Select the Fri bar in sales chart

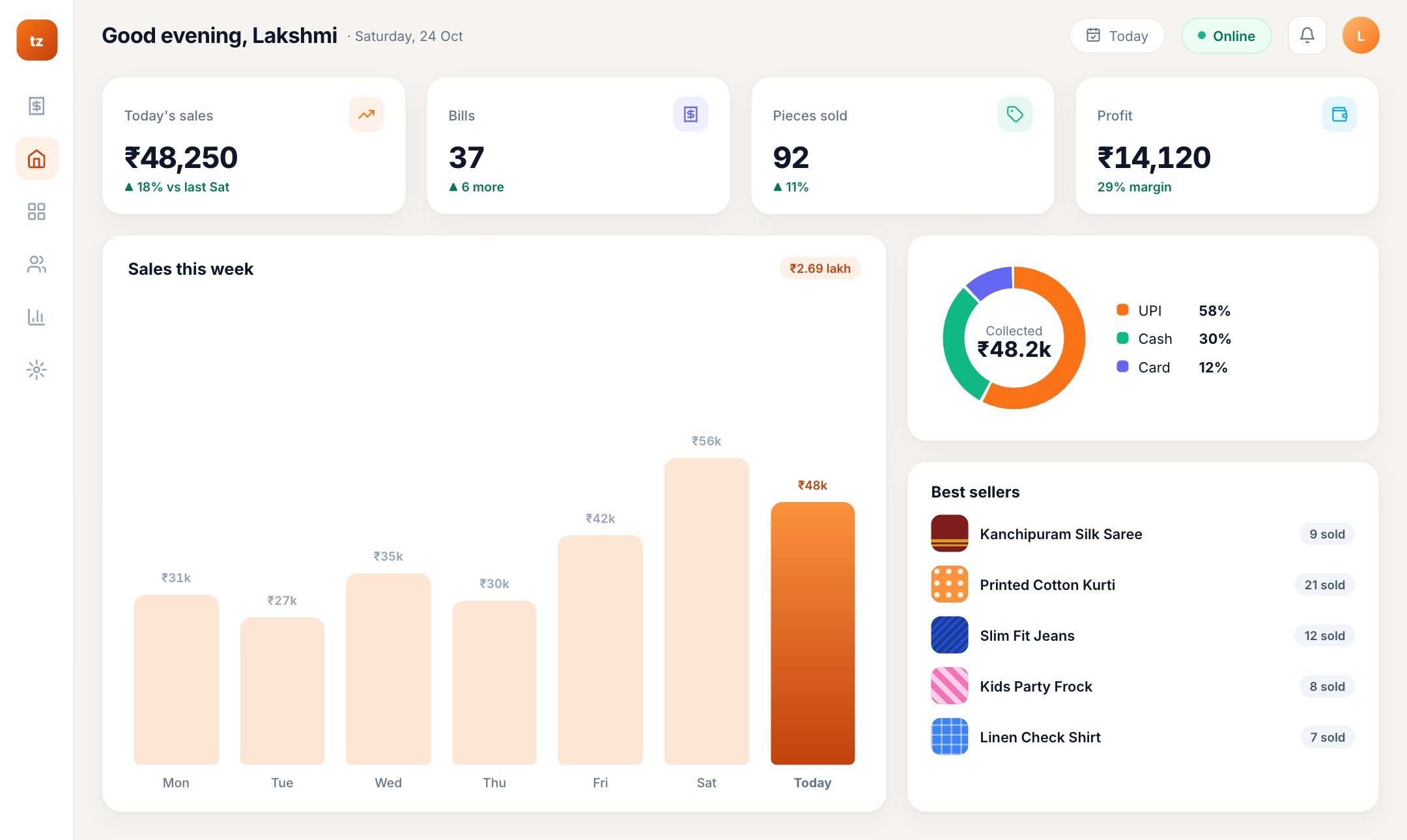coord(601,650)
